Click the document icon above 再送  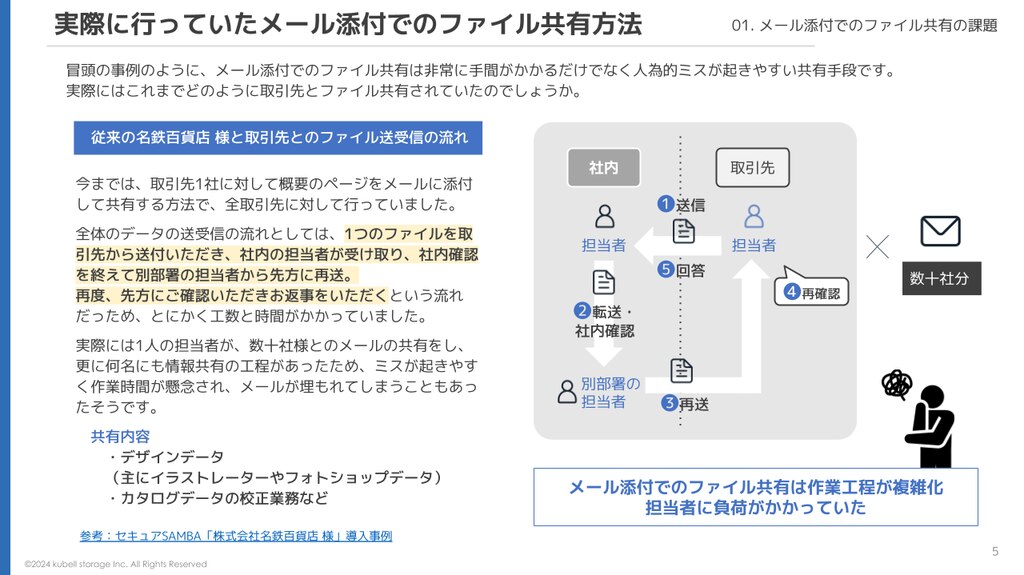681,370
